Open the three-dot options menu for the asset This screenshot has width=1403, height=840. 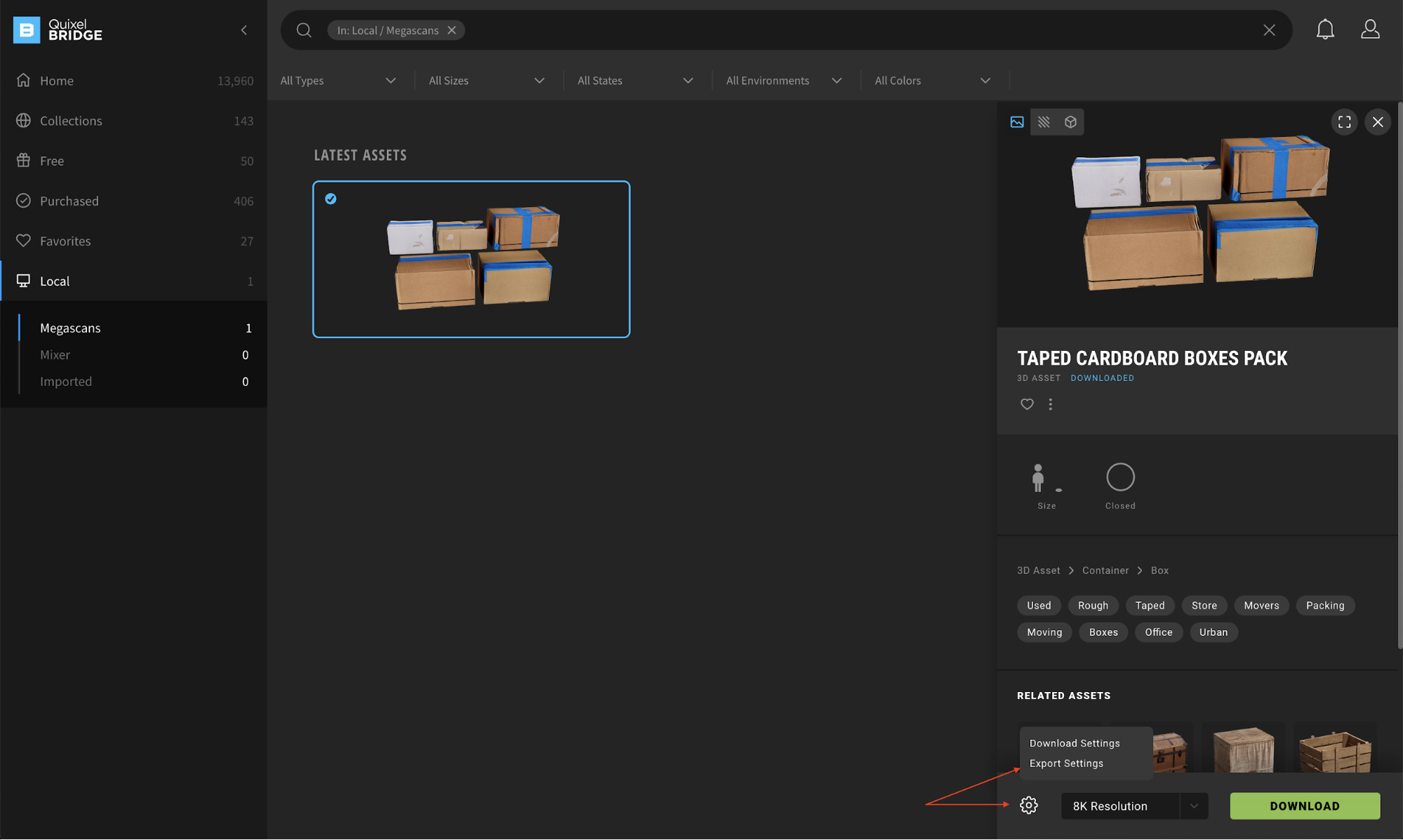tap(1050, 404)
